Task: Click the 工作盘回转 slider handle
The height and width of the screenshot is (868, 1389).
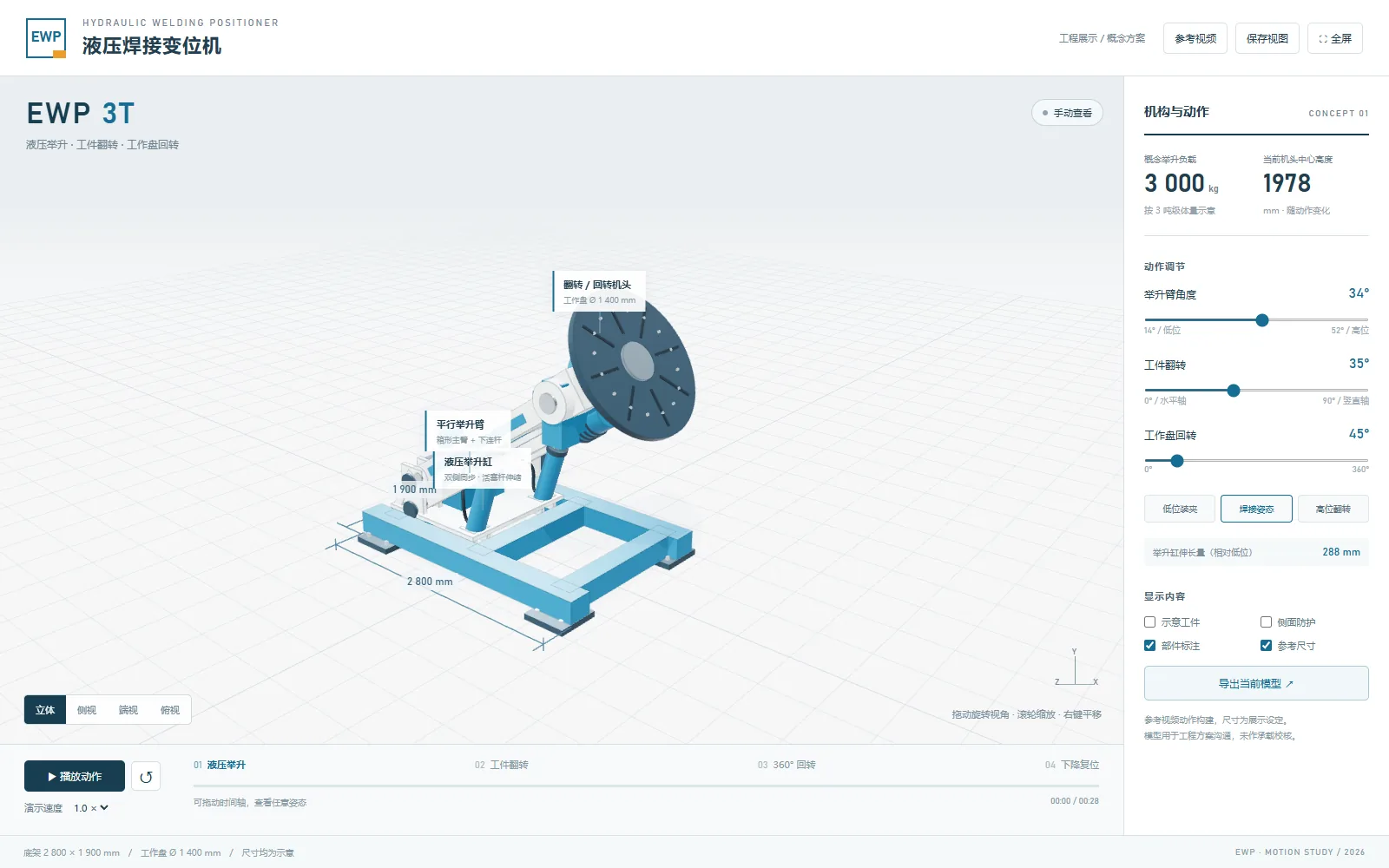Action: tap(1177, 461)
